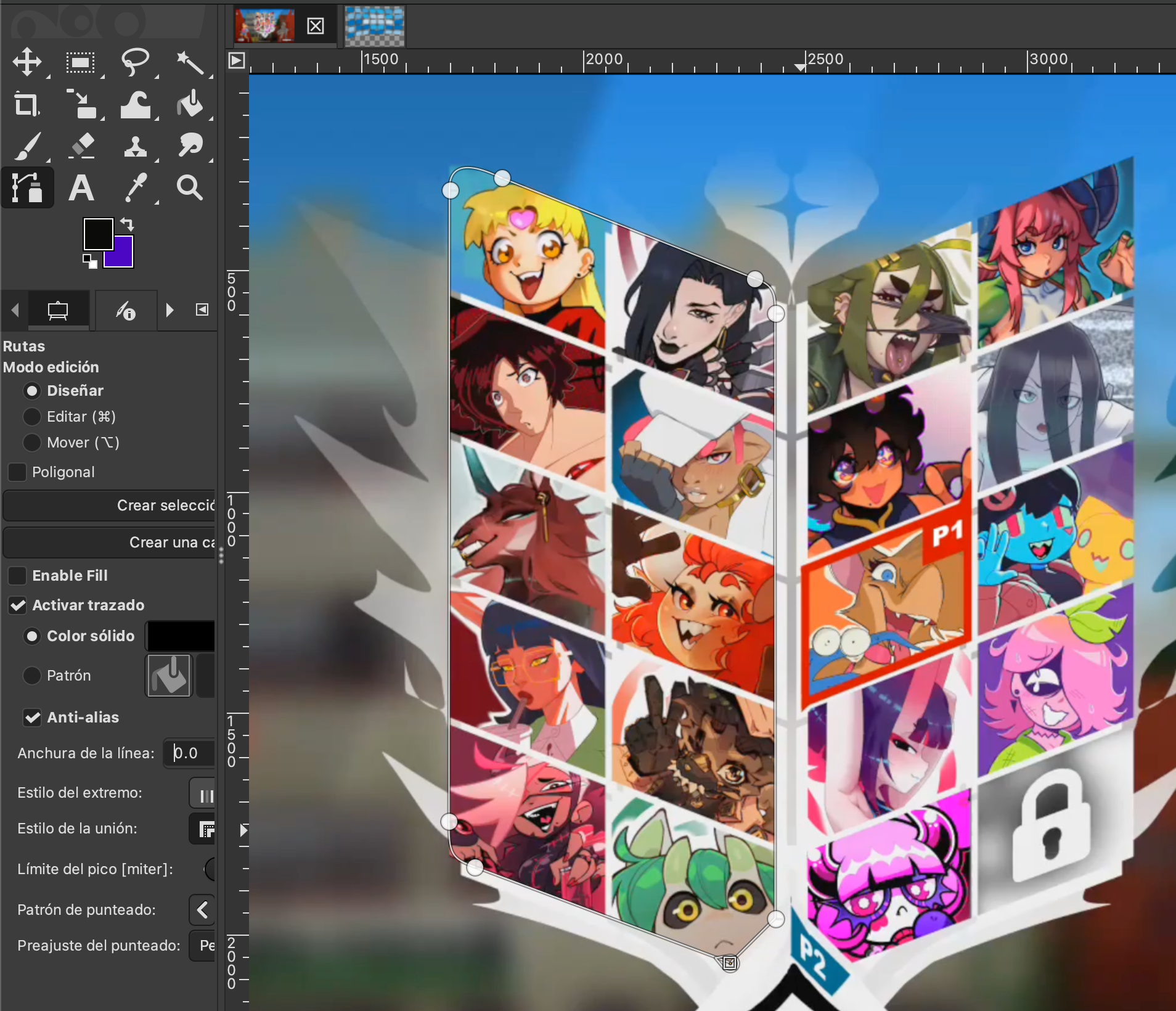This screenshot has height=1011, width=1176.
Task: Select the Eraser tool
Action: (81, 146)
